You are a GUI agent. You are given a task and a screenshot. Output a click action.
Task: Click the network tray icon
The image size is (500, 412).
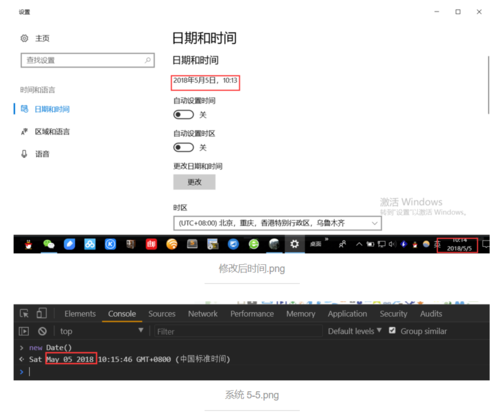pyautogui.click(x=382, y=244)
